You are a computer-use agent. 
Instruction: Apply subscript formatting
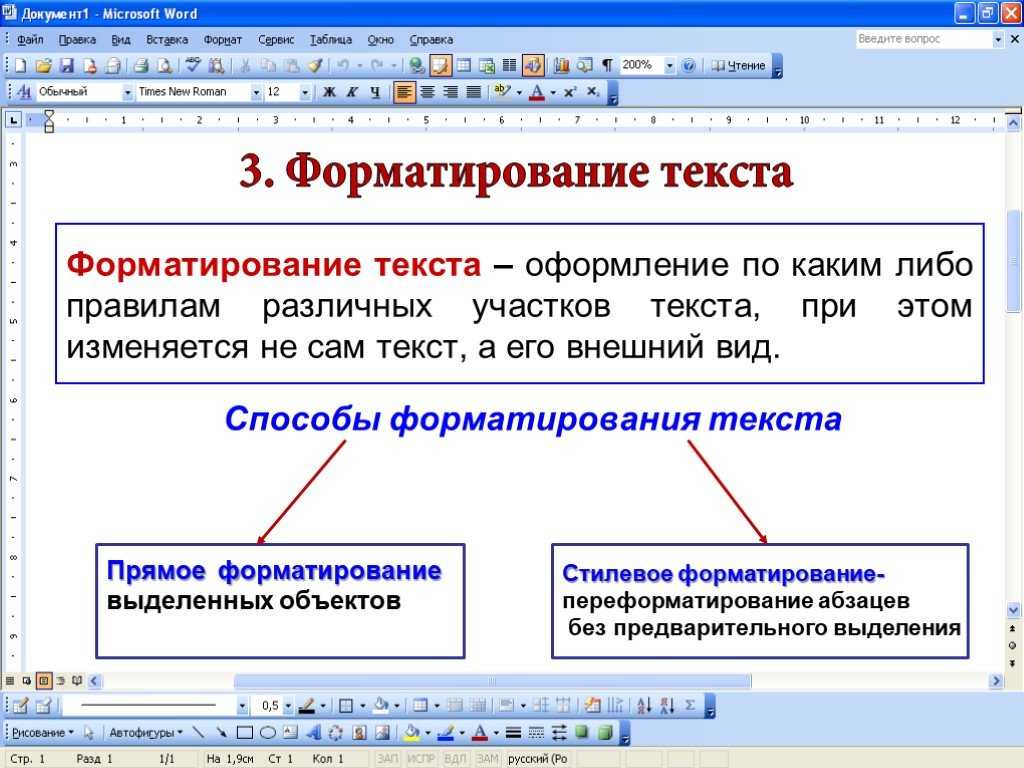(592, 92)
